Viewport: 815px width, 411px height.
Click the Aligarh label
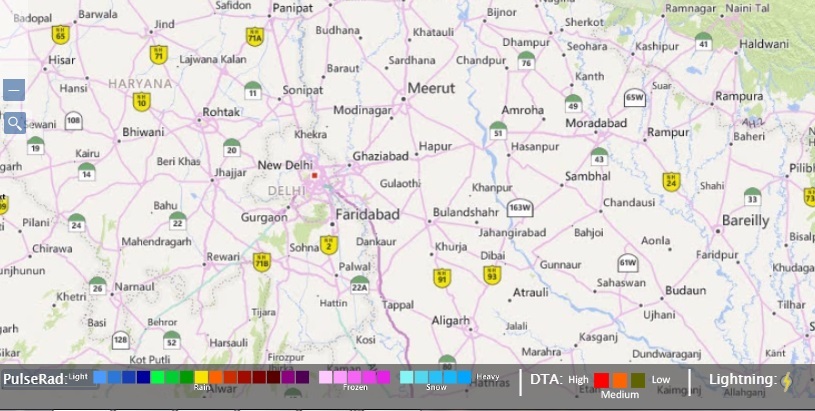[x=450, y=321]
